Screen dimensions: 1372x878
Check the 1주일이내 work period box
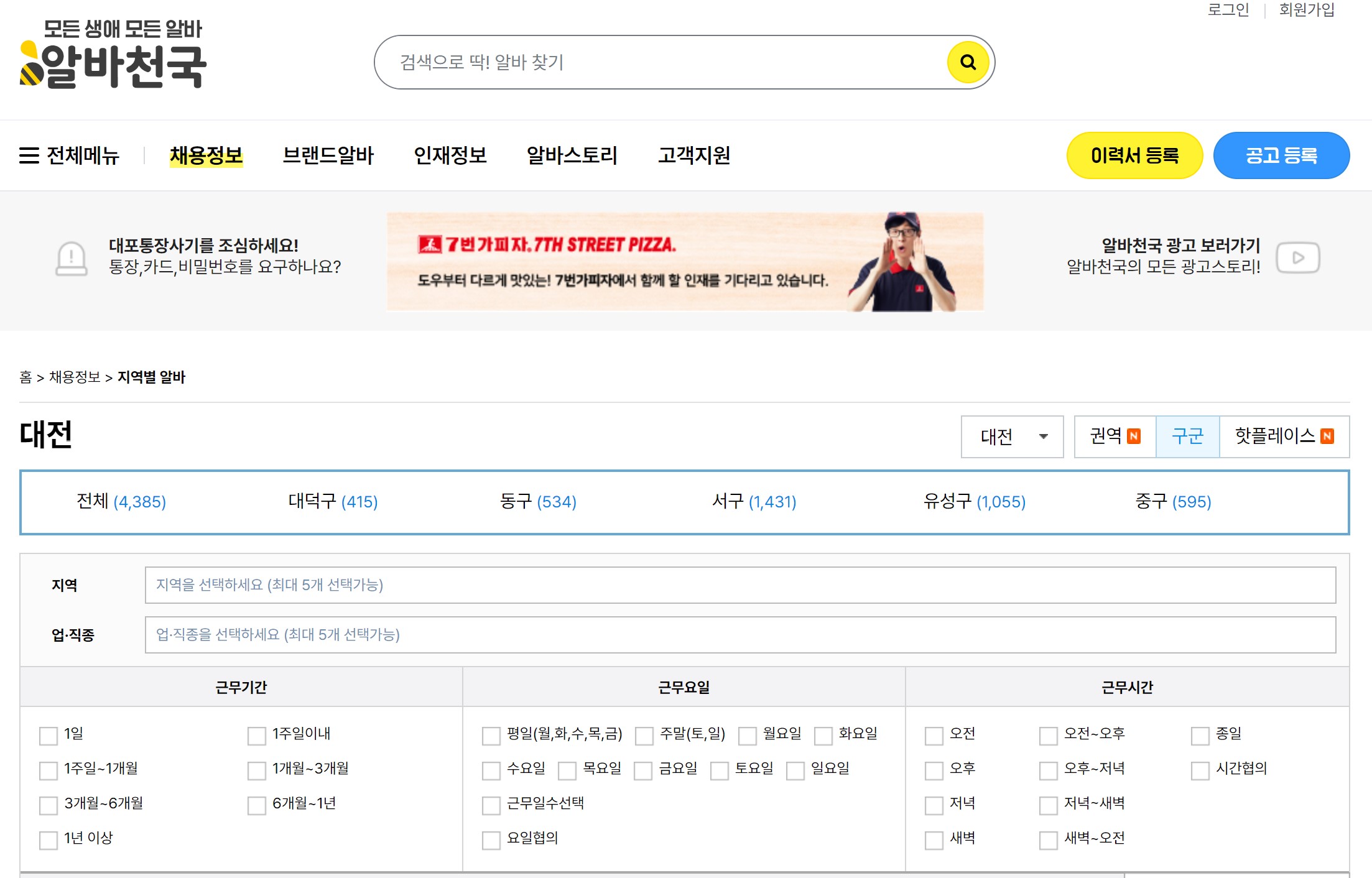click(x=256, y=736)
